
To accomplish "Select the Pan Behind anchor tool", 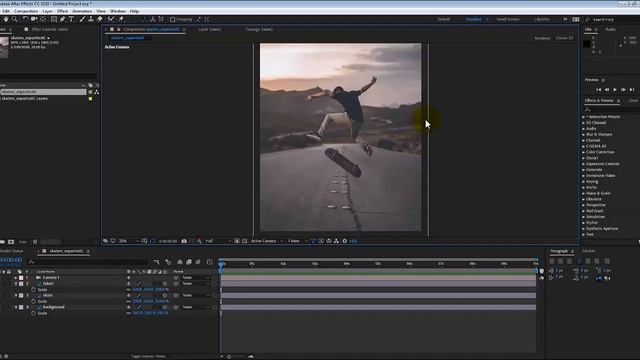I will point(43,19).
